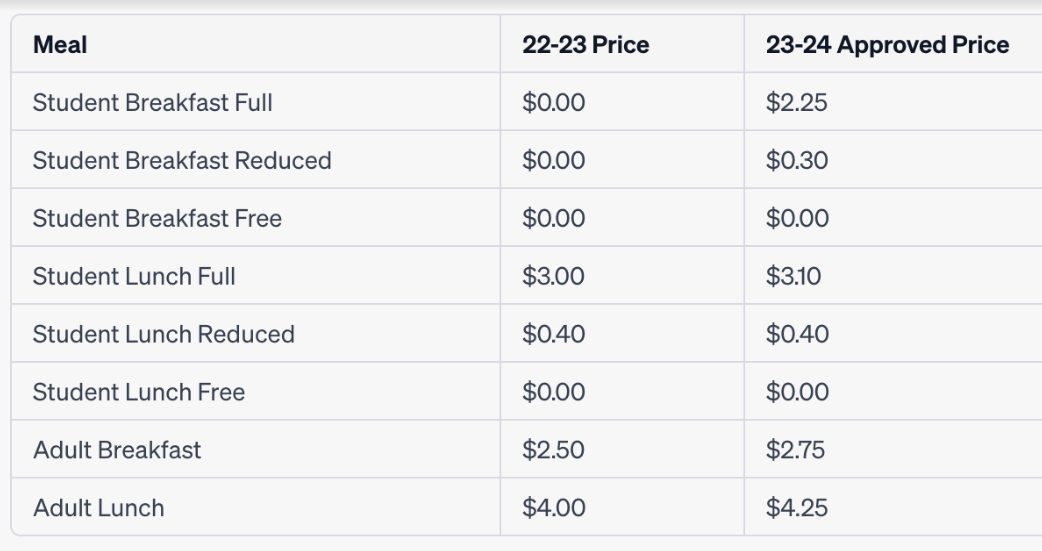Image resolution: width=1042 pixels, height=551 pixels.
Task: Click the Meal column header
Action: [x=60, y=45]
